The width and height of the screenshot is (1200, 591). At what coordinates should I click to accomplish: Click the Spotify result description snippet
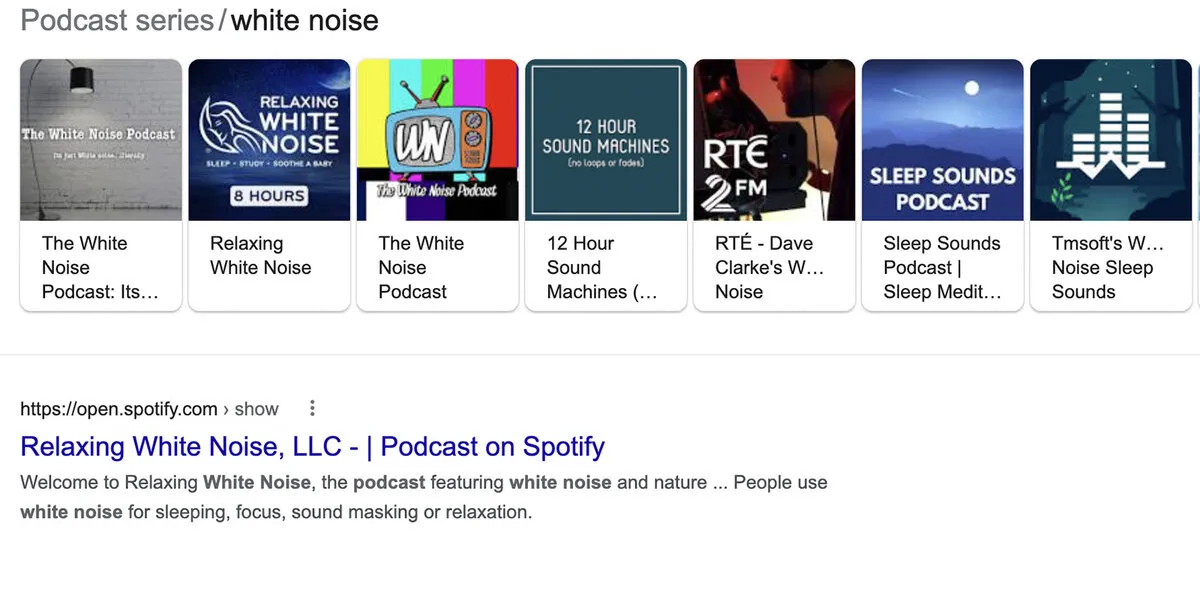click(x=424, y=497)
